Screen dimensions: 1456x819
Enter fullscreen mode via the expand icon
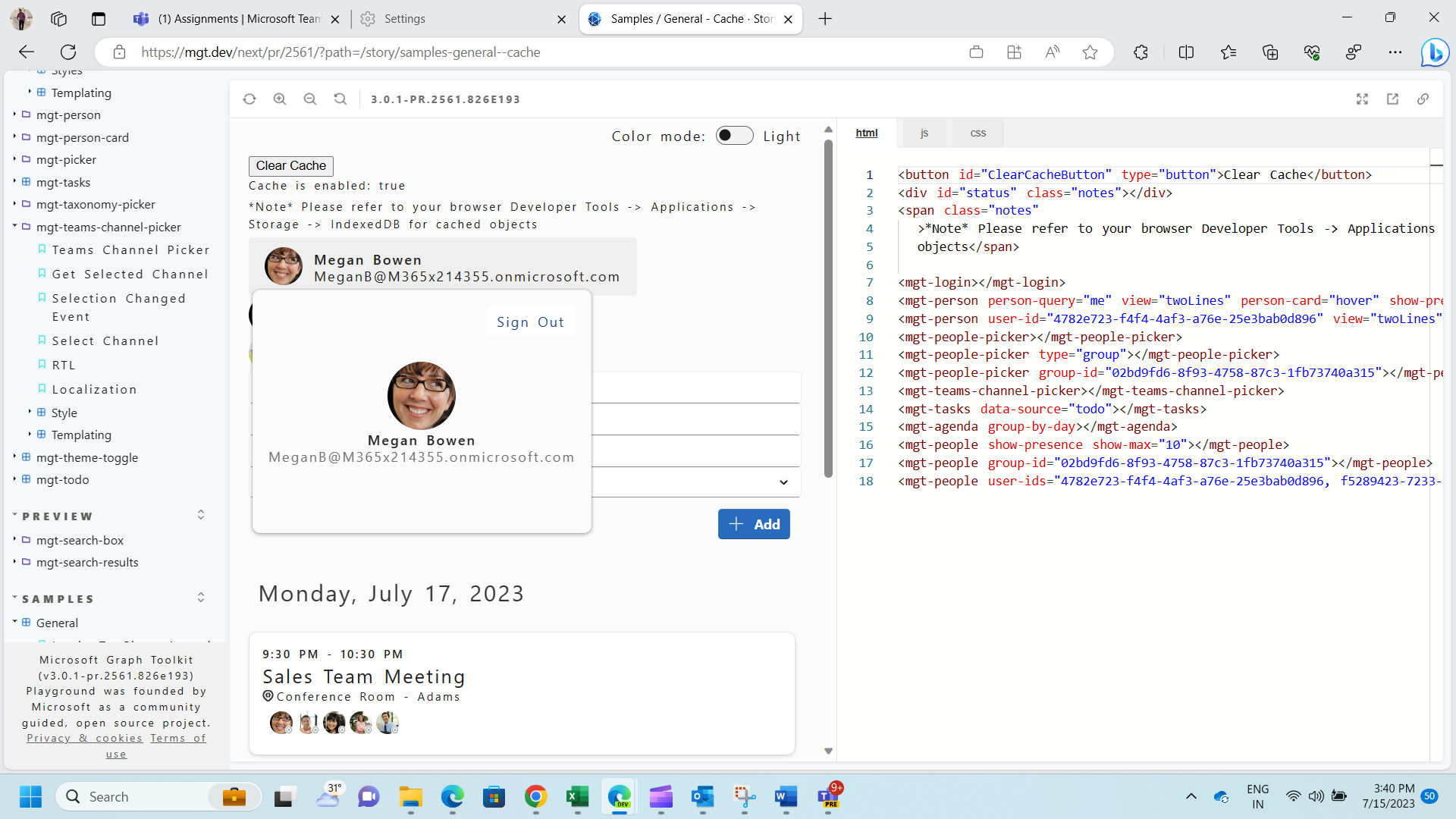coord(1362,99)
